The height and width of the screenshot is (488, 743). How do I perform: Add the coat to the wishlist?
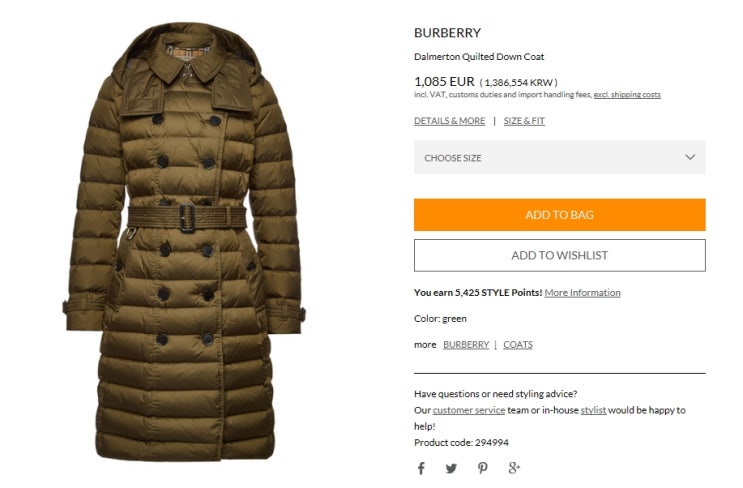[x=560, y=255]
